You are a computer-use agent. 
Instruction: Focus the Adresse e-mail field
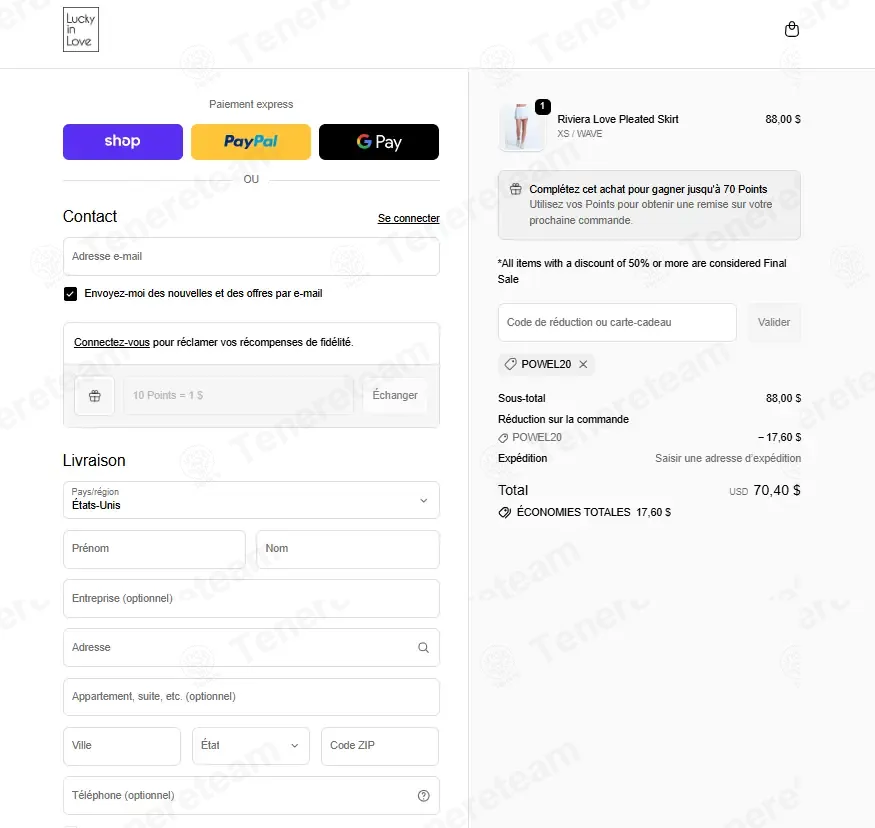coord(251,257)
